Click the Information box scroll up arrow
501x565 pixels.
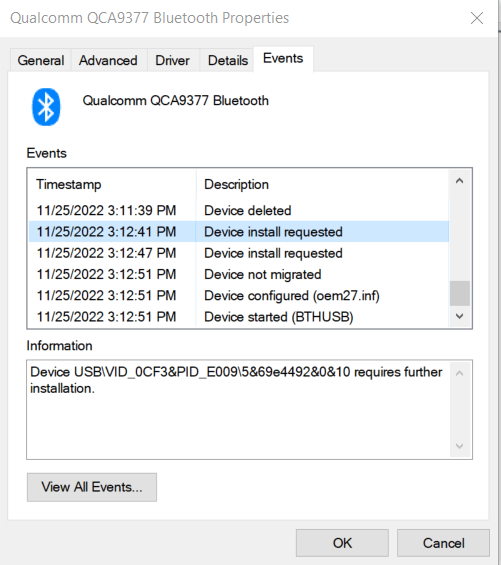tap(460, 373)
